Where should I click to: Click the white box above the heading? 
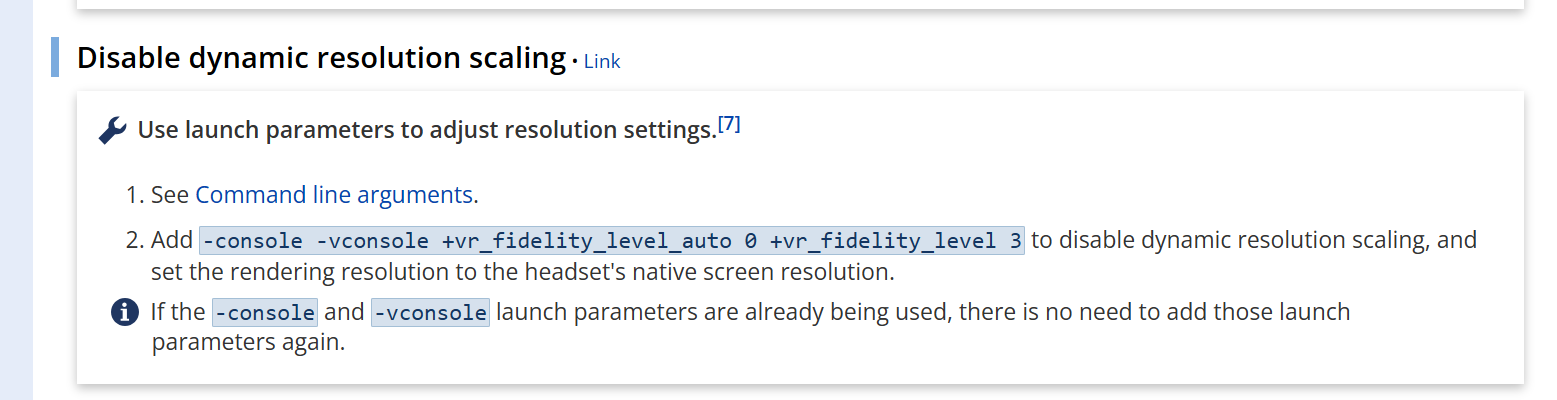point(800,4)
